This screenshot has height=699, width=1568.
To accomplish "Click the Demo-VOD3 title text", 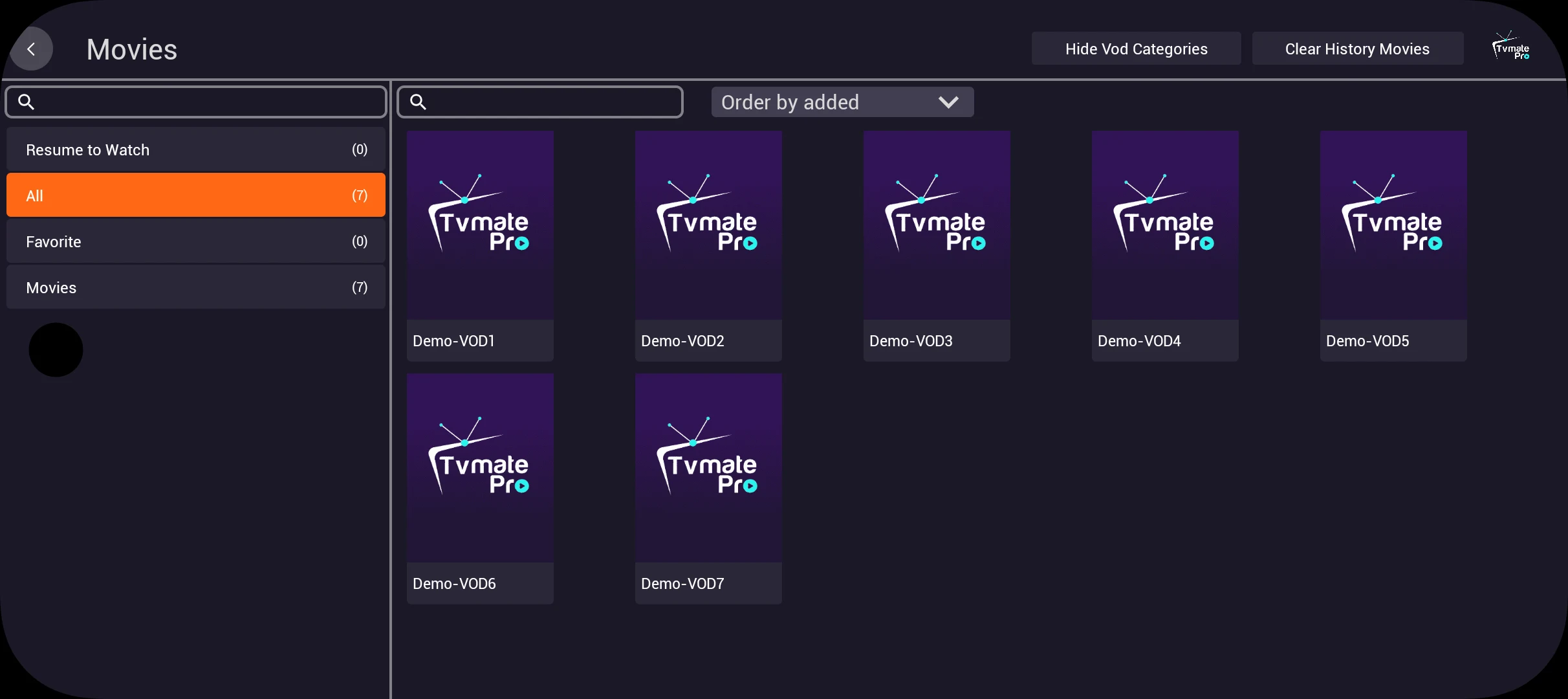I will 911,341.
